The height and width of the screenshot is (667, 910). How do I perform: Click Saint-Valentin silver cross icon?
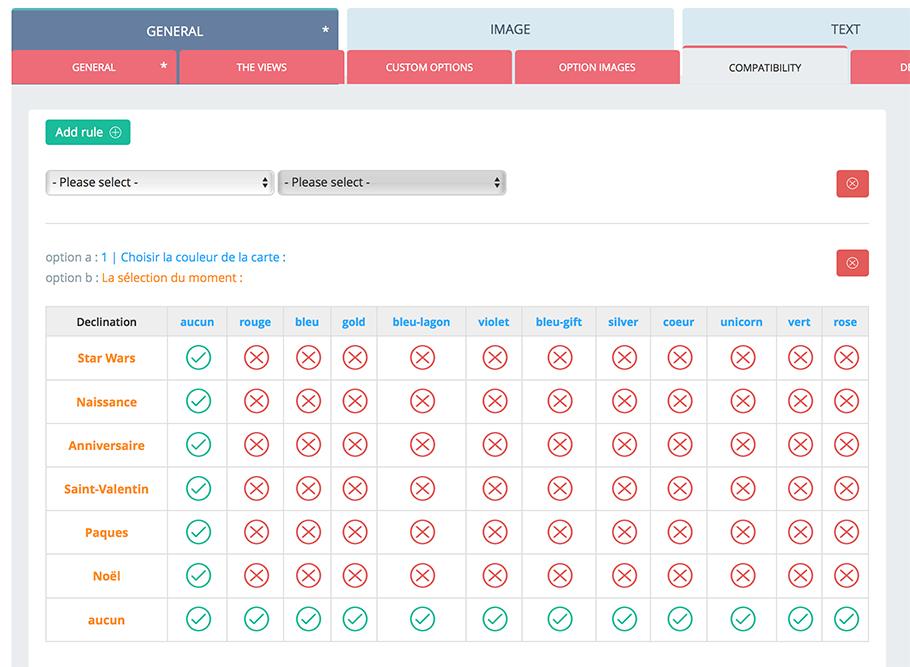pos(624,489)
